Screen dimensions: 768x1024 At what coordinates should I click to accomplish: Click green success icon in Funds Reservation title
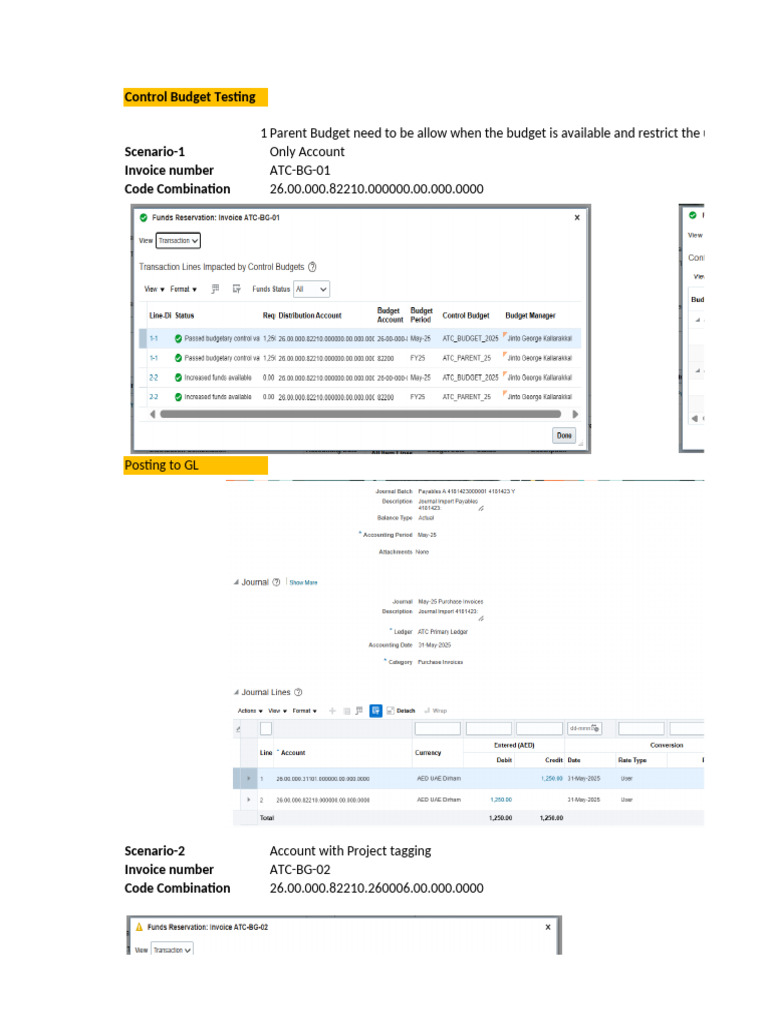coord(144,218)
